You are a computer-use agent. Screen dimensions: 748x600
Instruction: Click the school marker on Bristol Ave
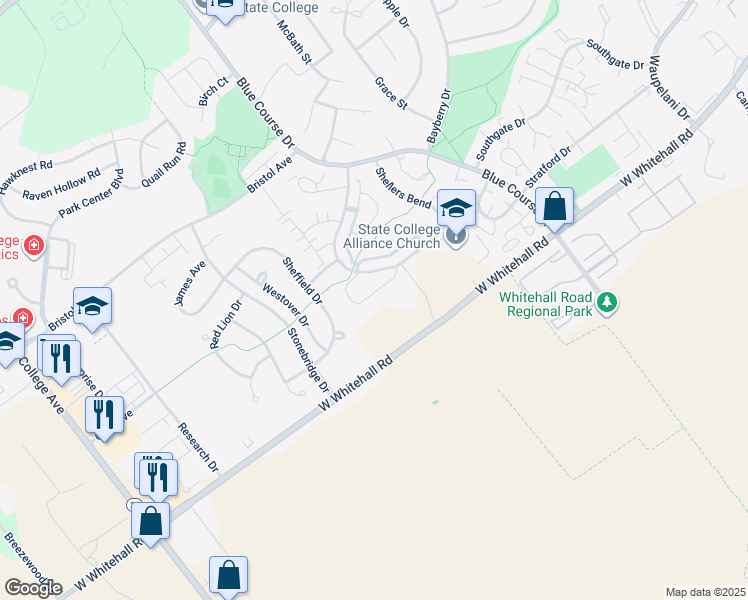(93, 308)
